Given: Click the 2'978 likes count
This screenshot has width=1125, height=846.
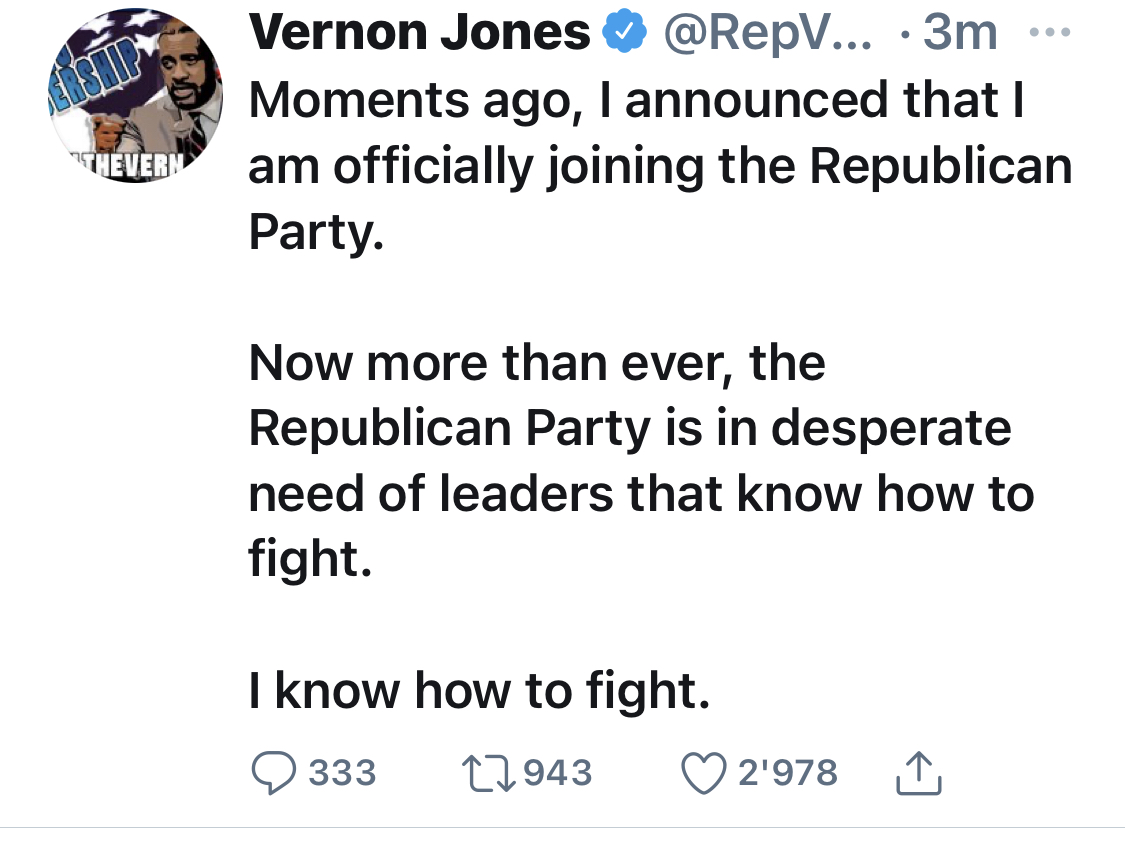Looking at the screenshot, I should (788, 773).
